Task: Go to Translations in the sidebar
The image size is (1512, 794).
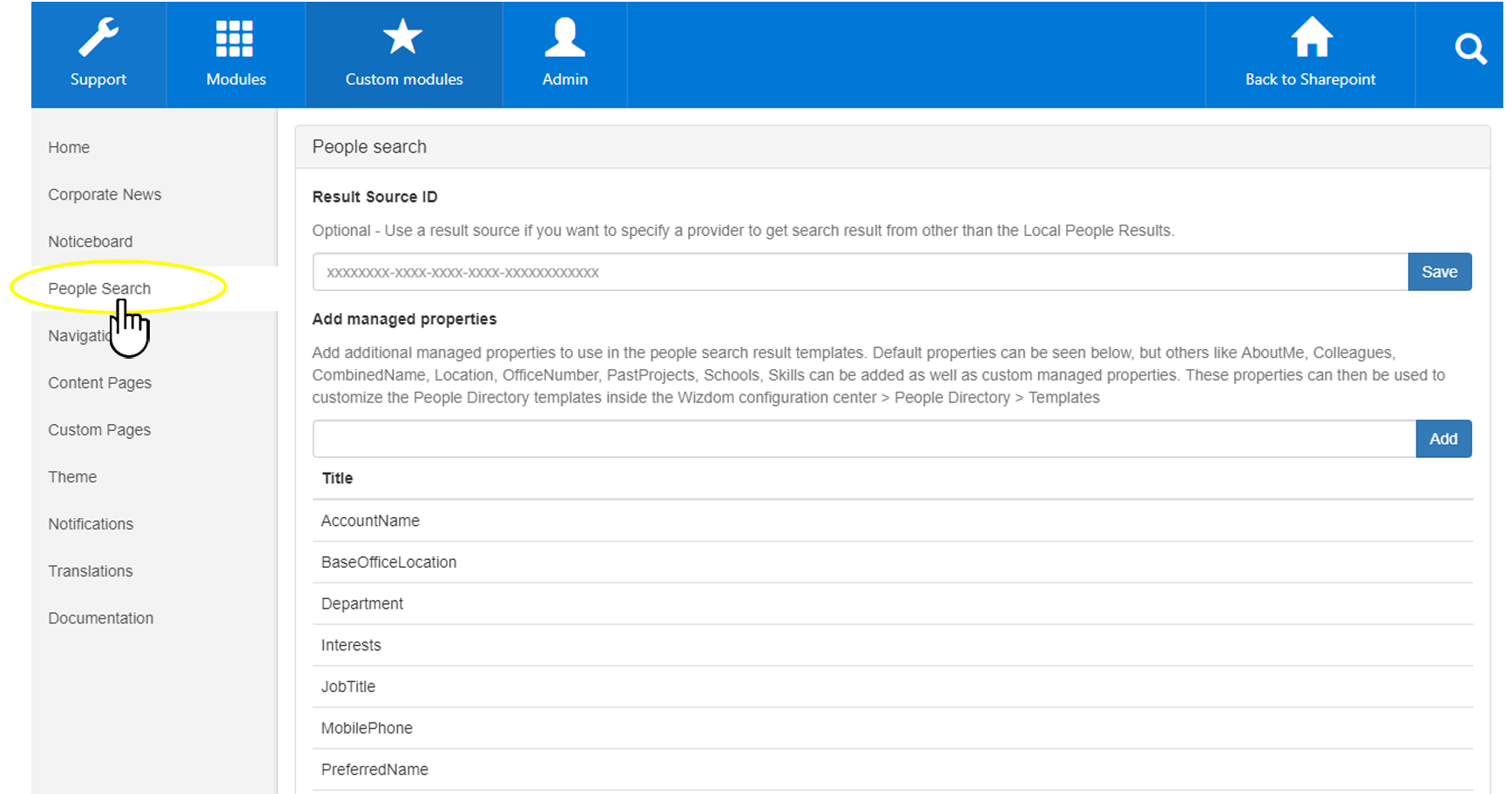Action: (91, 571)
